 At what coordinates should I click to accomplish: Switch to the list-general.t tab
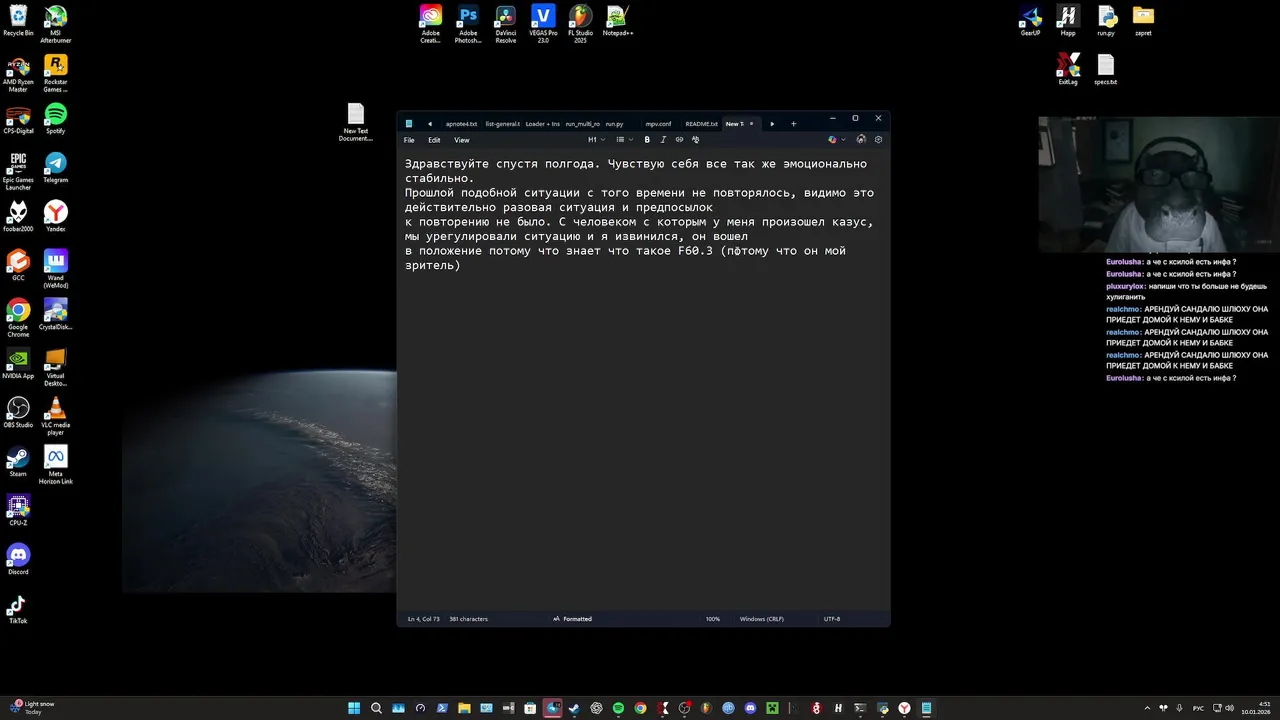(x=502, y=124)
